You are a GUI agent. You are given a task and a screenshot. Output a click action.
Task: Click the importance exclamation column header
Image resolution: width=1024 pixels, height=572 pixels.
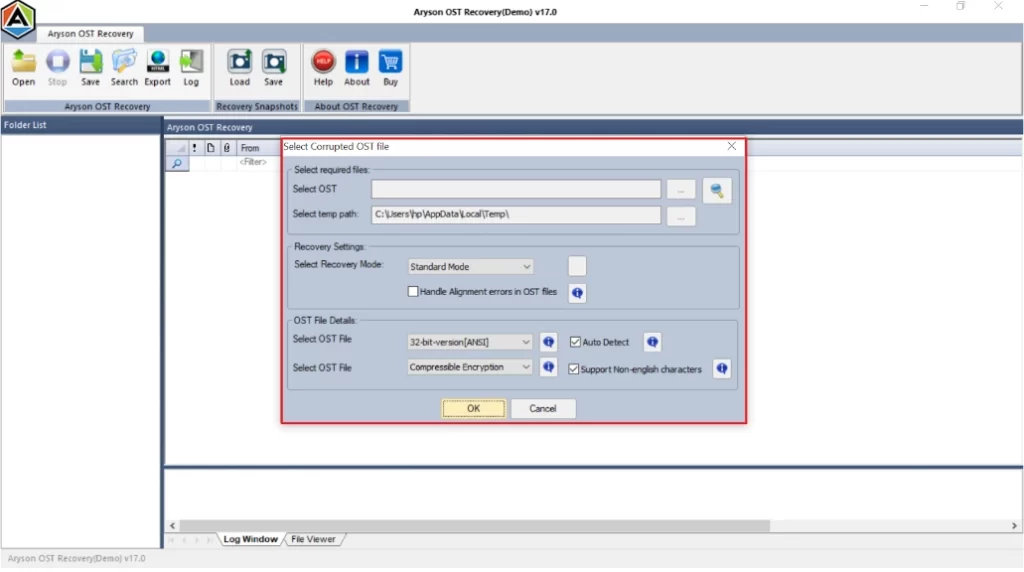195,148
